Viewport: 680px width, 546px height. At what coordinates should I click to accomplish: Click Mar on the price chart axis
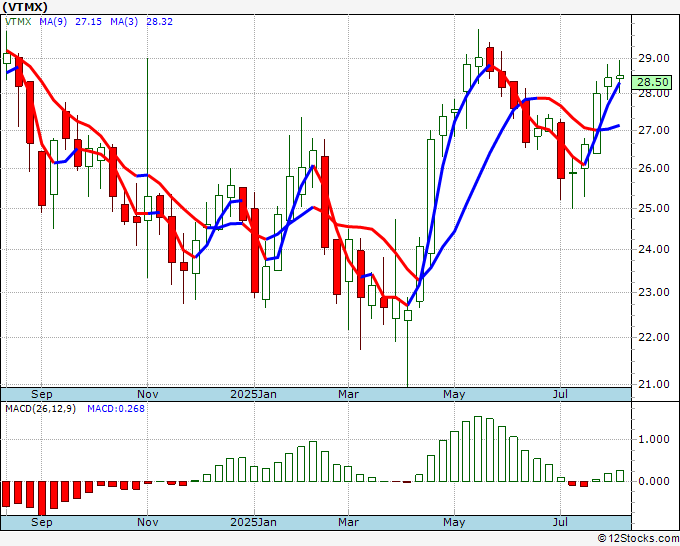click(x=349, y=394)
